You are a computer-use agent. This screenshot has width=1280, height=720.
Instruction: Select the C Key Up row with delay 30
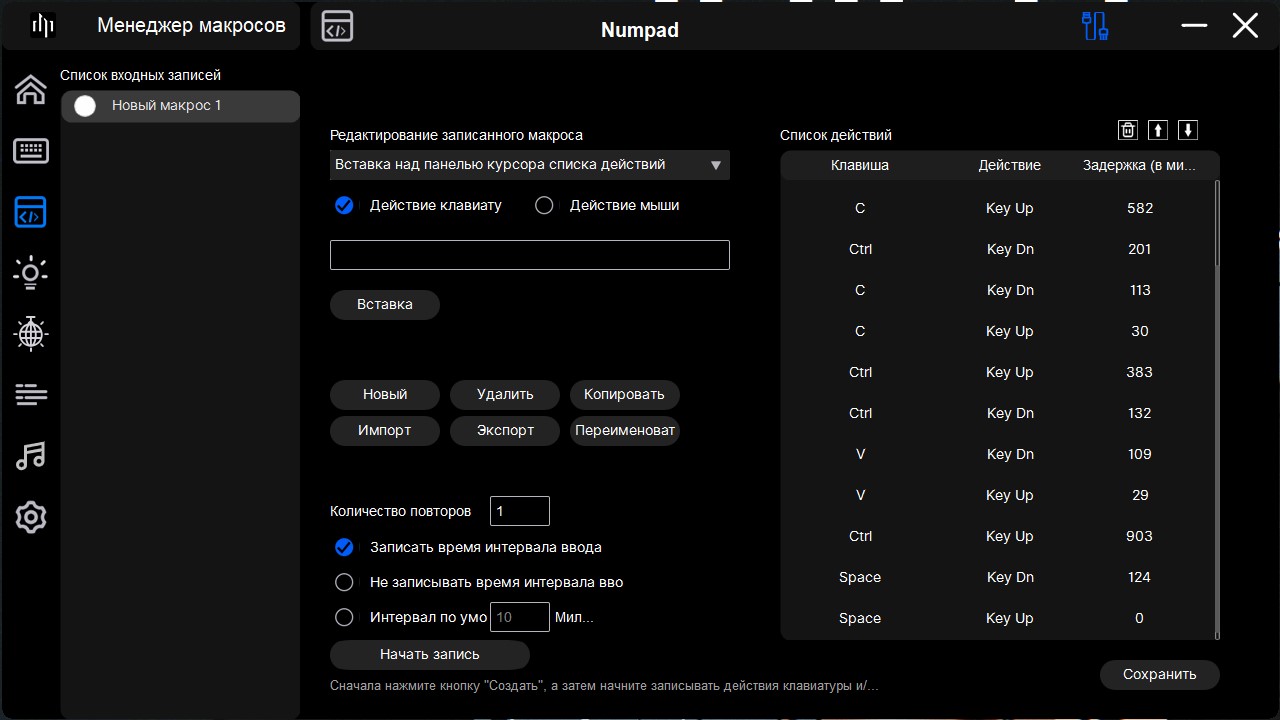[997, 331]
